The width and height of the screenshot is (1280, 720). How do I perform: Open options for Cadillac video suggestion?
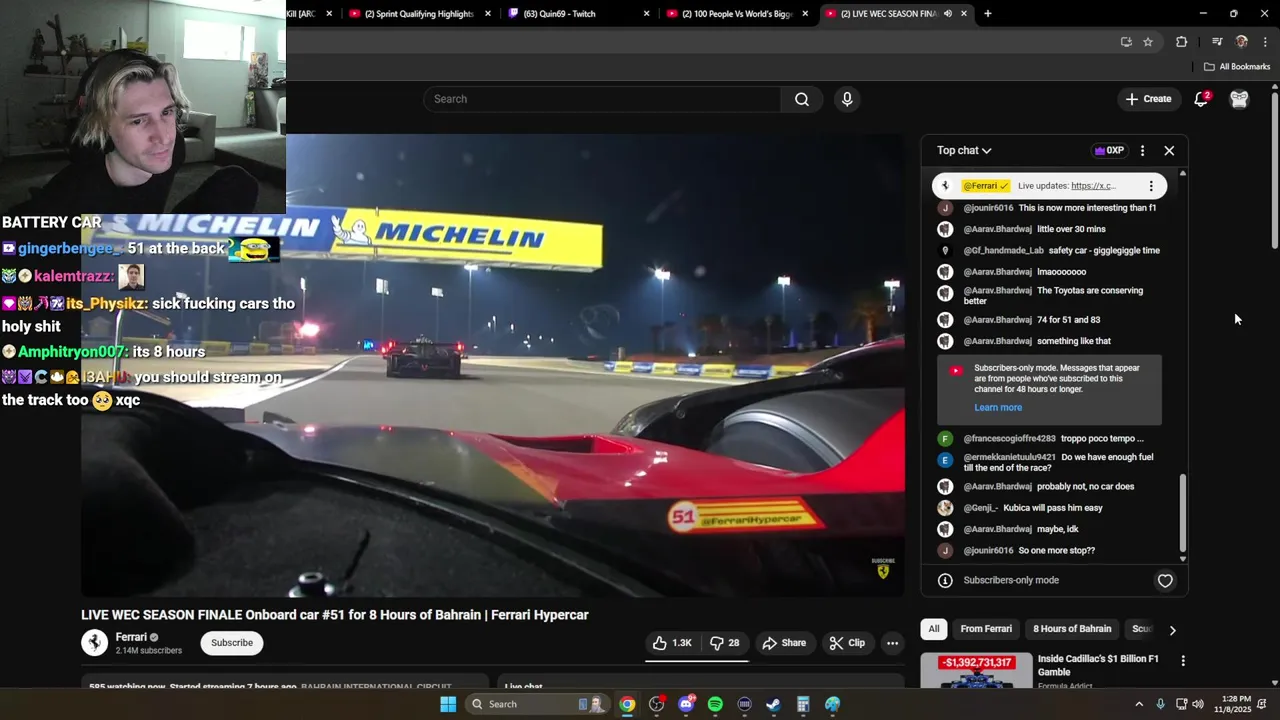1183,661
